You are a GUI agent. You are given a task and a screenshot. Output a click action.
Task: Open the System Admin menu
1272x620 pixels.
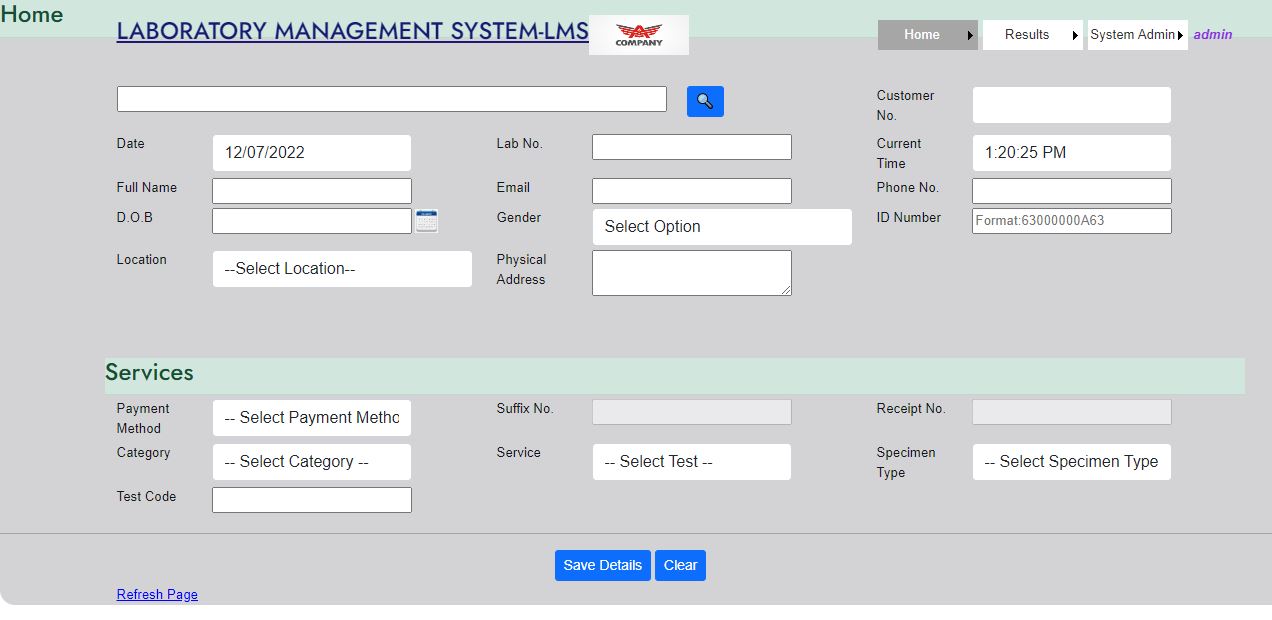click(x=1138, y=35)
